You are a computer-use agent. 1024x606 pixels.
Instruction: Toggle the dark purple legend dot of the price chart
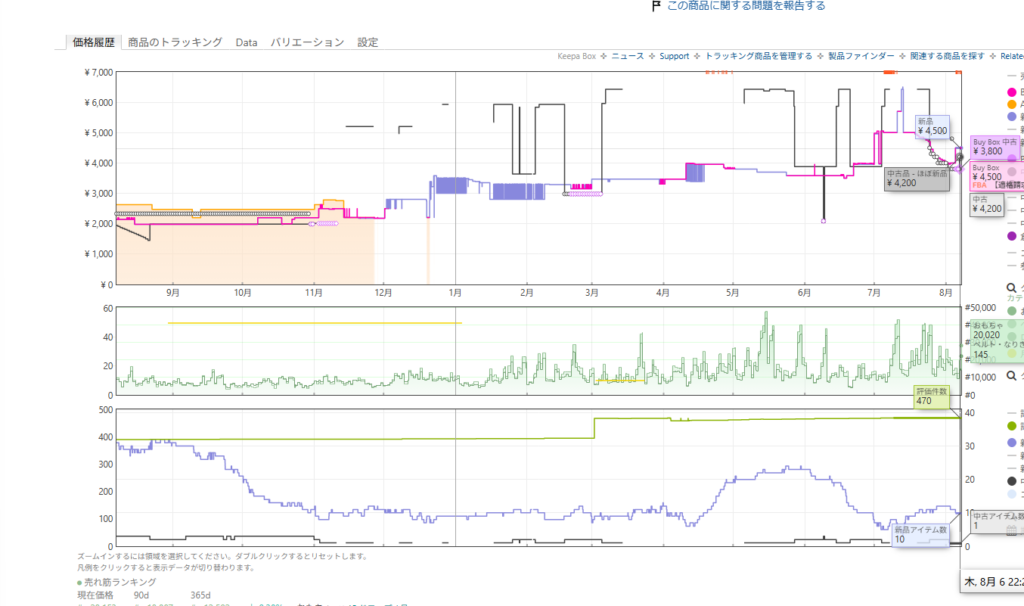1012,236
